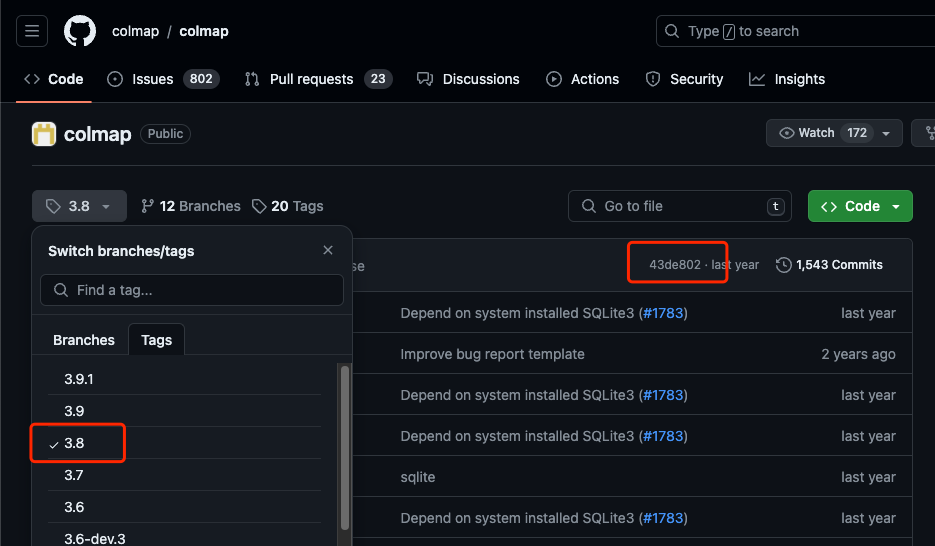Viewport: 935px width, 546px height.
Task: Click the Issues count badge 802
Action: click(x=201, y=79)
